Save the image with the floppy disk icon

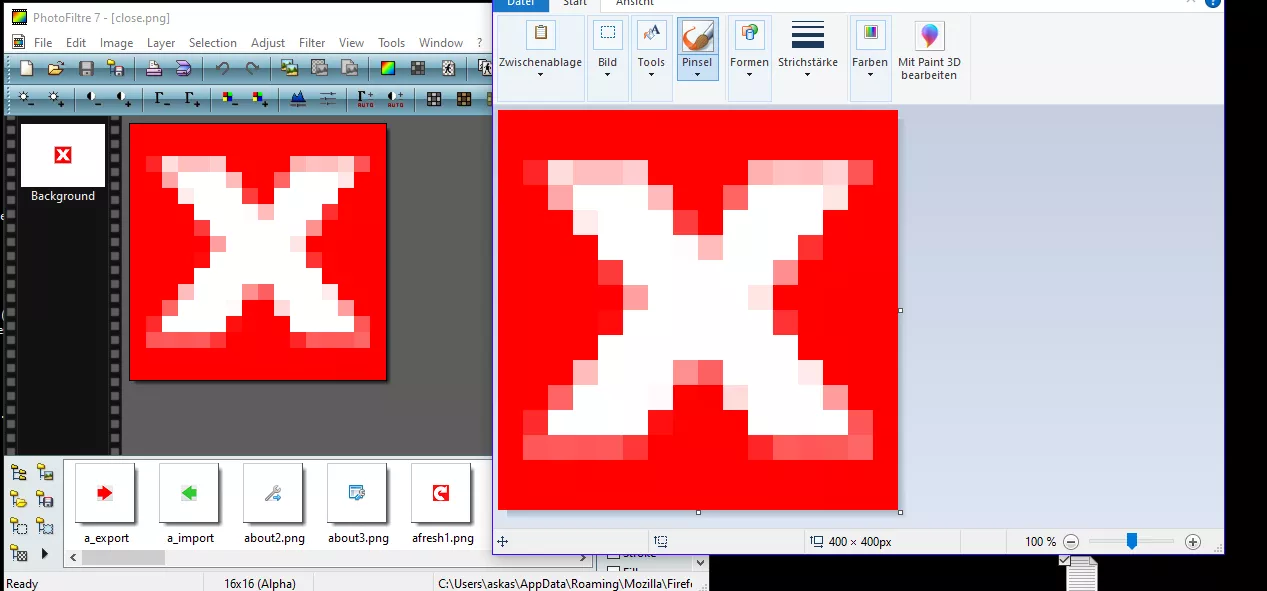[x=86, y=68]
